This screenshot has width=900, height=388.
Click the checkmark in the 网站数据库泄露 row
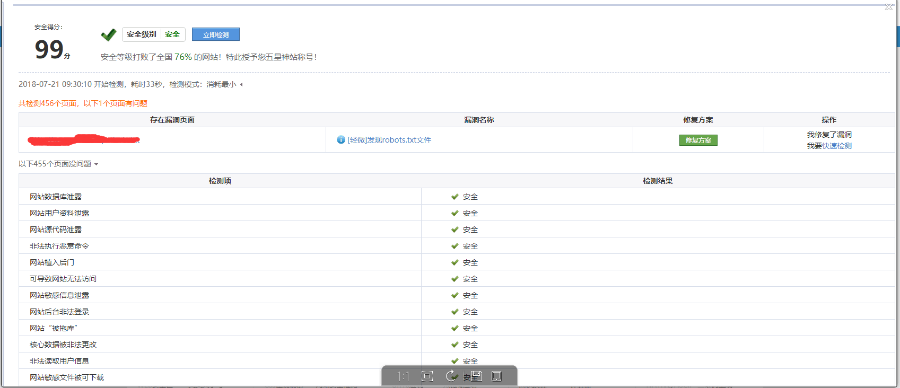[x=455, y=197]
